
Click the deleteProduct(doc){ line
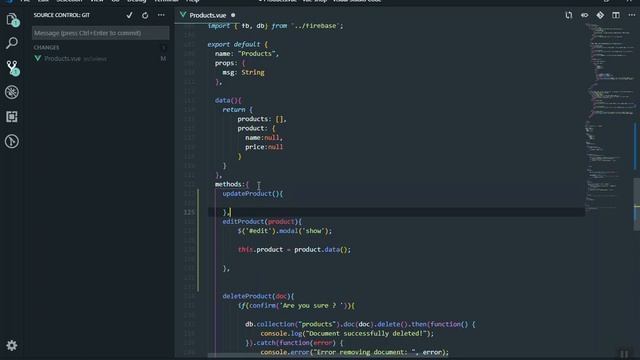[258, 296]
